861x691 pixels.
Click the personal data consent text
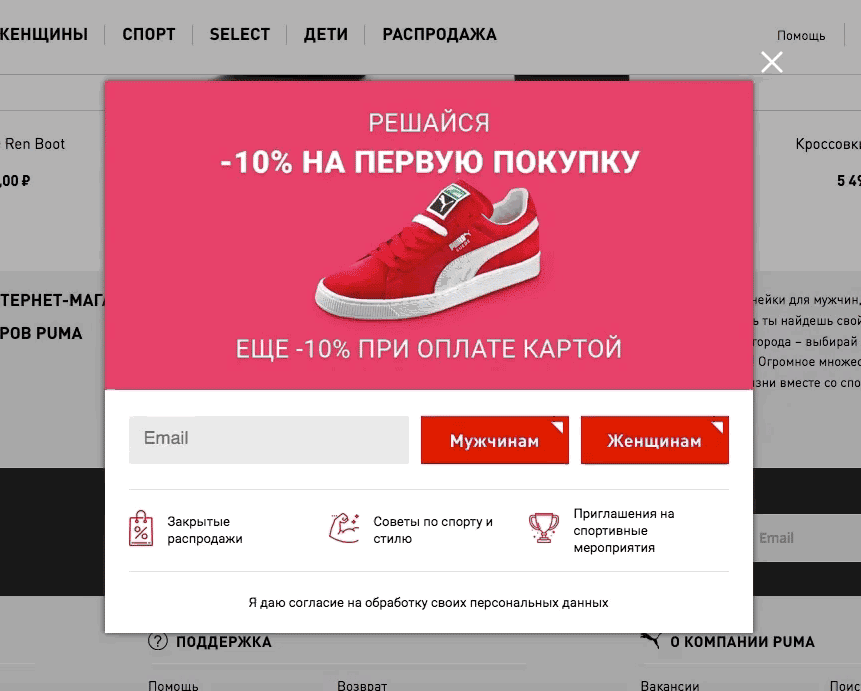[428, 603]
